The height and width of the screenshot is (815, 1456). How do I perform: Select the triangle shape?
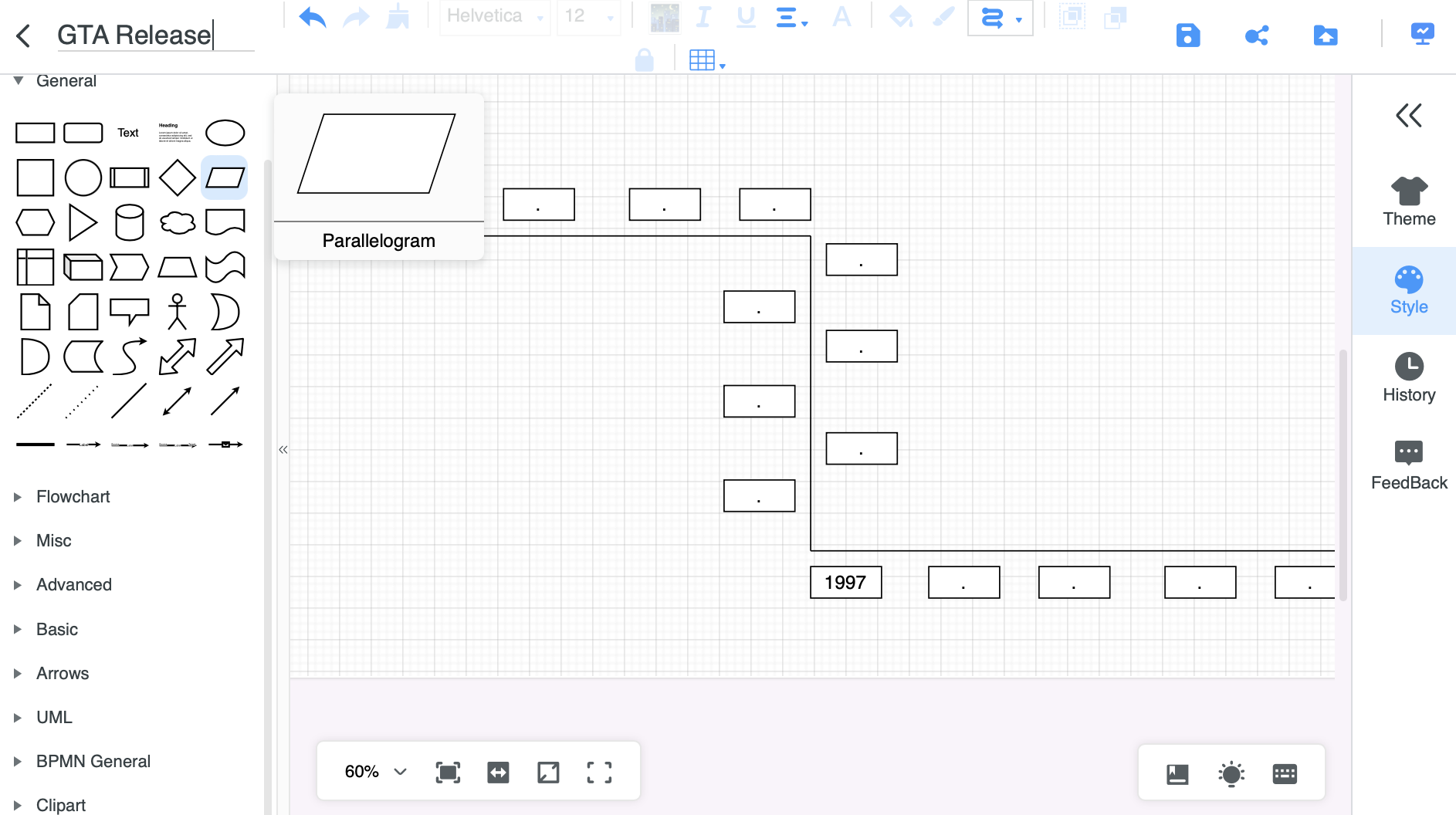tap(83, 223)
